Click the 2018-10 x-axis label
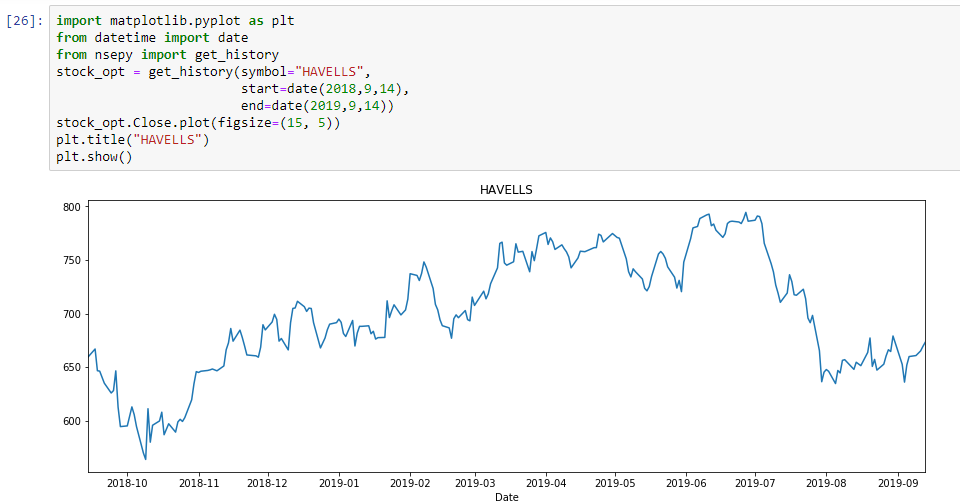The image size is (960, 504). point(127,483)
